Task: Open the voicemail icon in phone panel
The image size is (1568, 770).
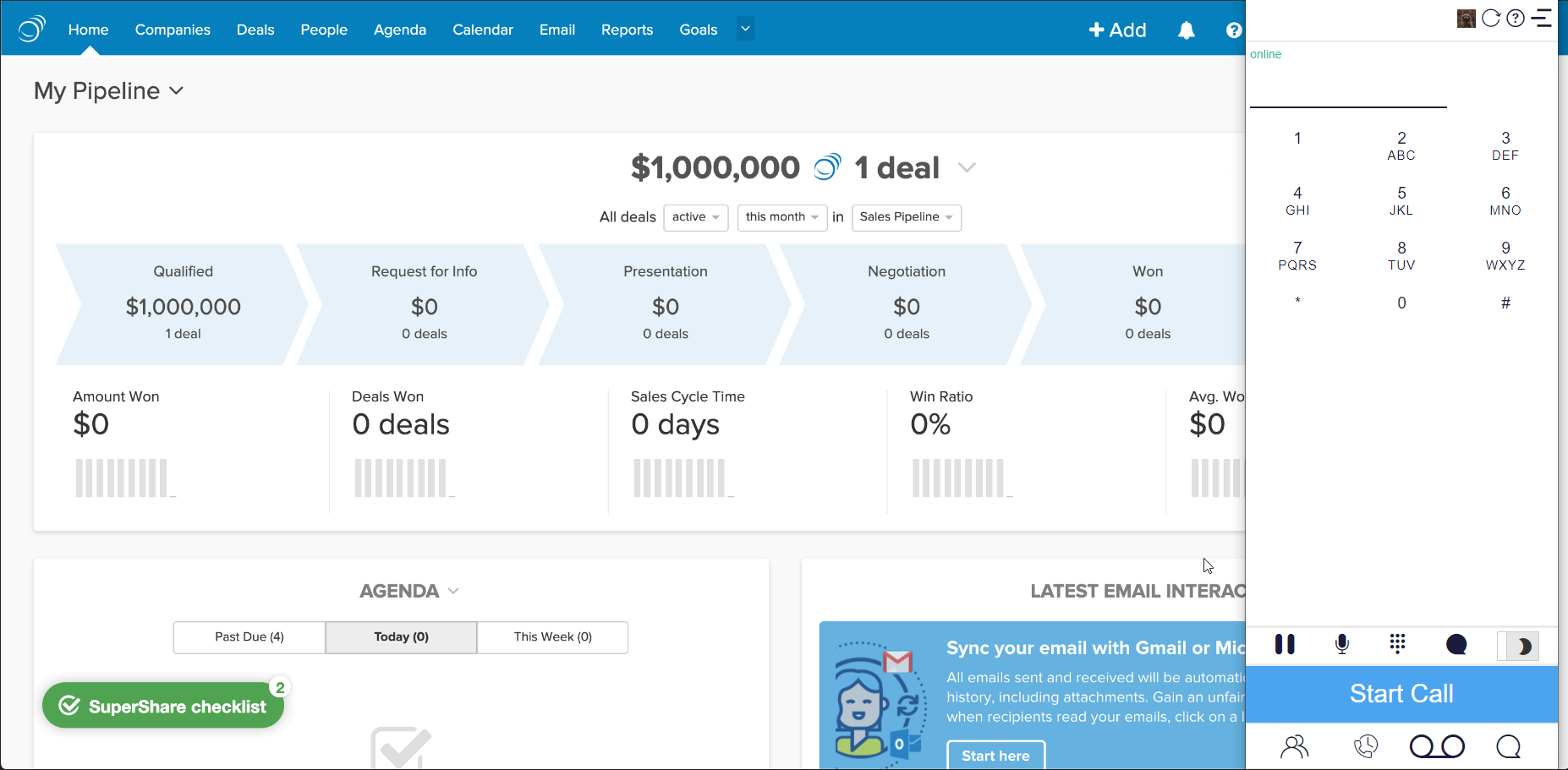Action: pos(1437,746)
